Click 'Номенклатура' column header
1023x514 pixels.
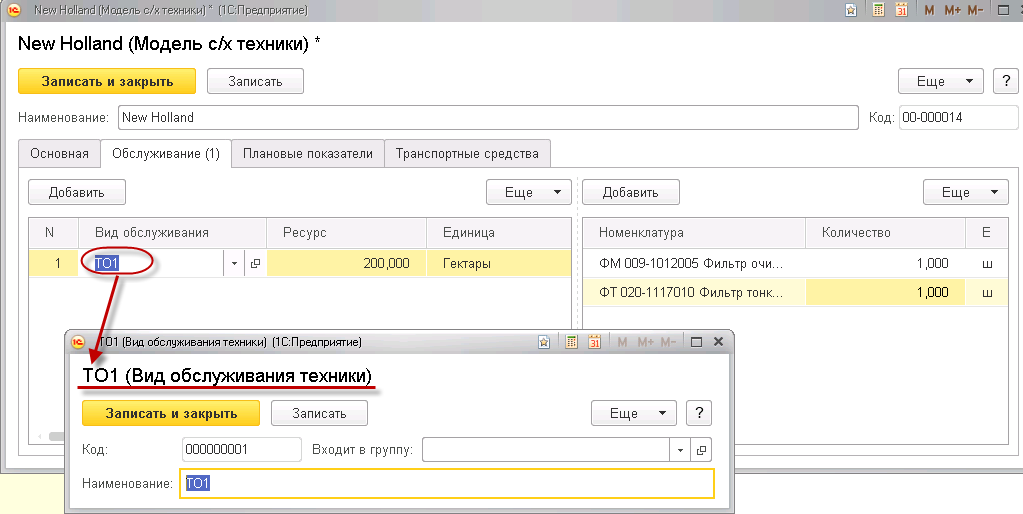tap(694, 233)
